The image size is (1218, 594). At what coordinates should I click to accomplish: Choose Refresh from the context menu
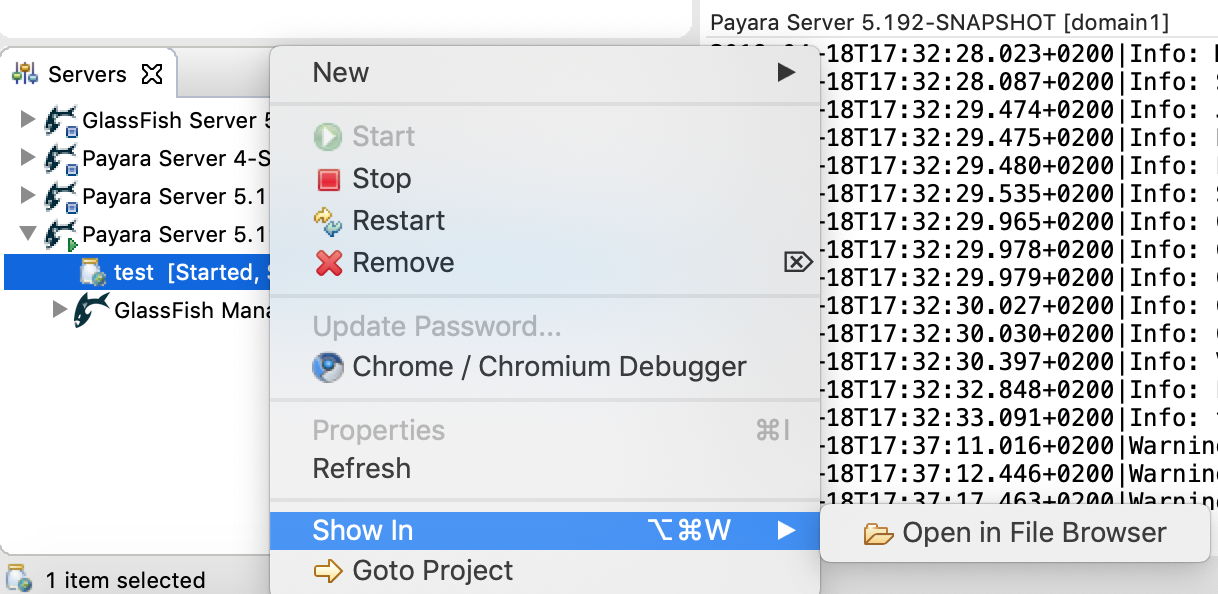(362, 469)
